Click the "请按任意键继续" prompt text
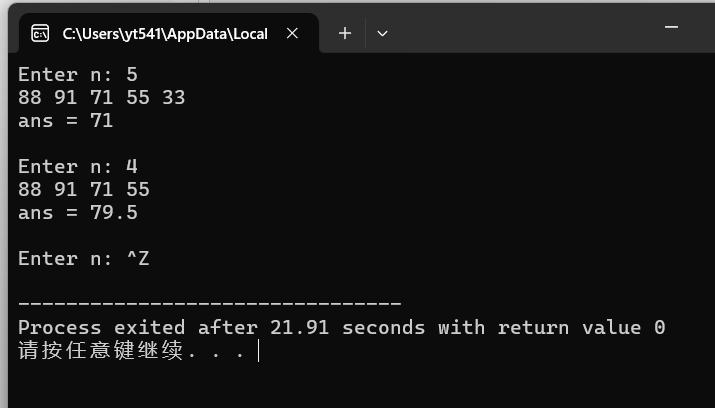 coord(101,351)
